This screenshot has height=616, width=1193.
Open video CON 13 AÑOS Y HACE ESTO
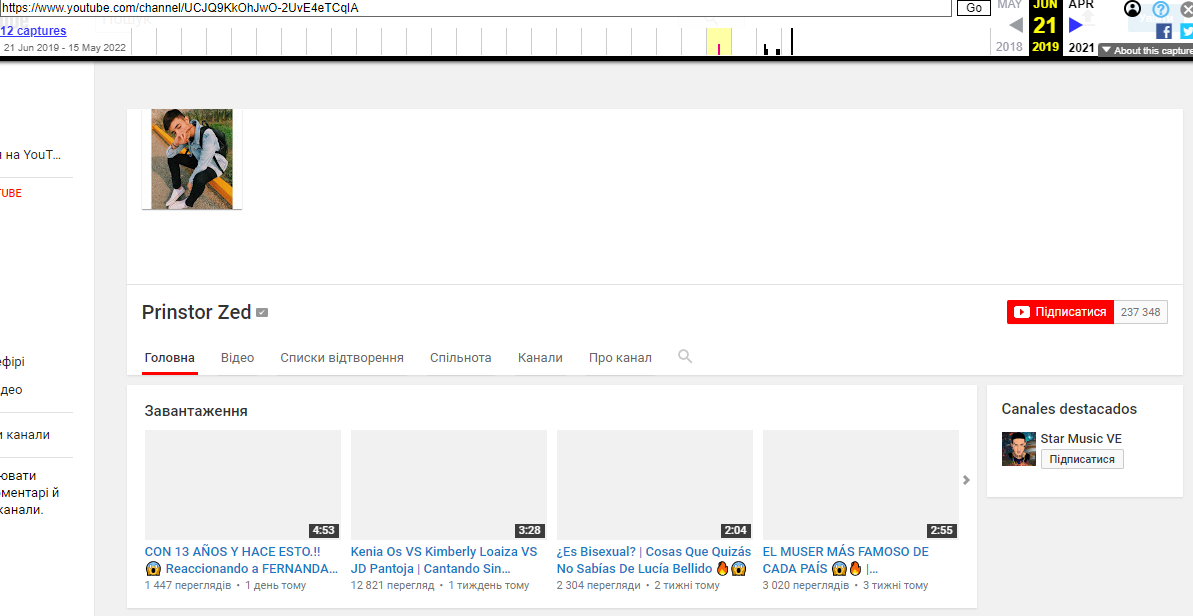pyautogui.click(x=242, y=560)
